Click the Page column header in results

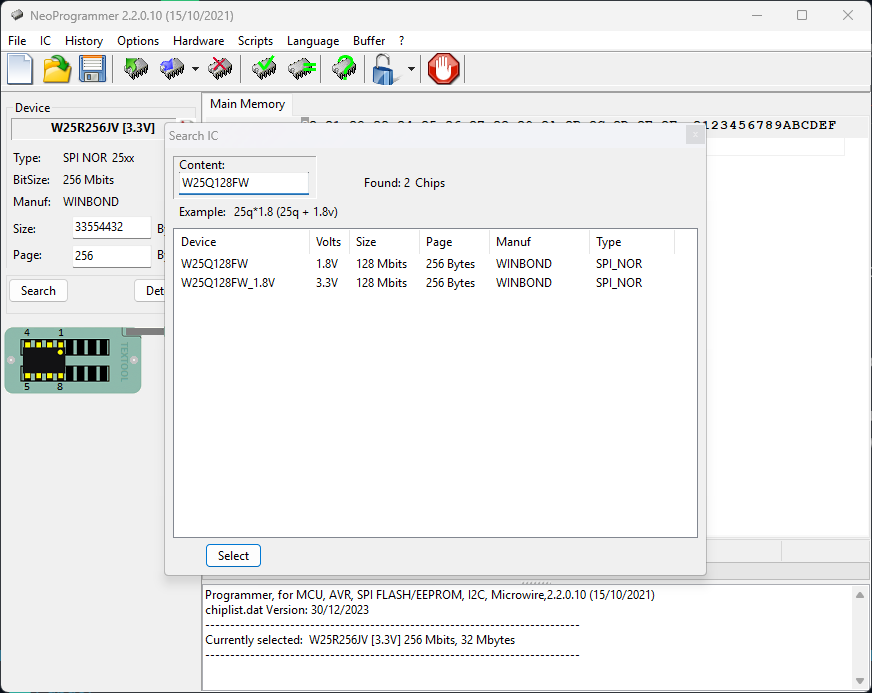tap(454, 242)
